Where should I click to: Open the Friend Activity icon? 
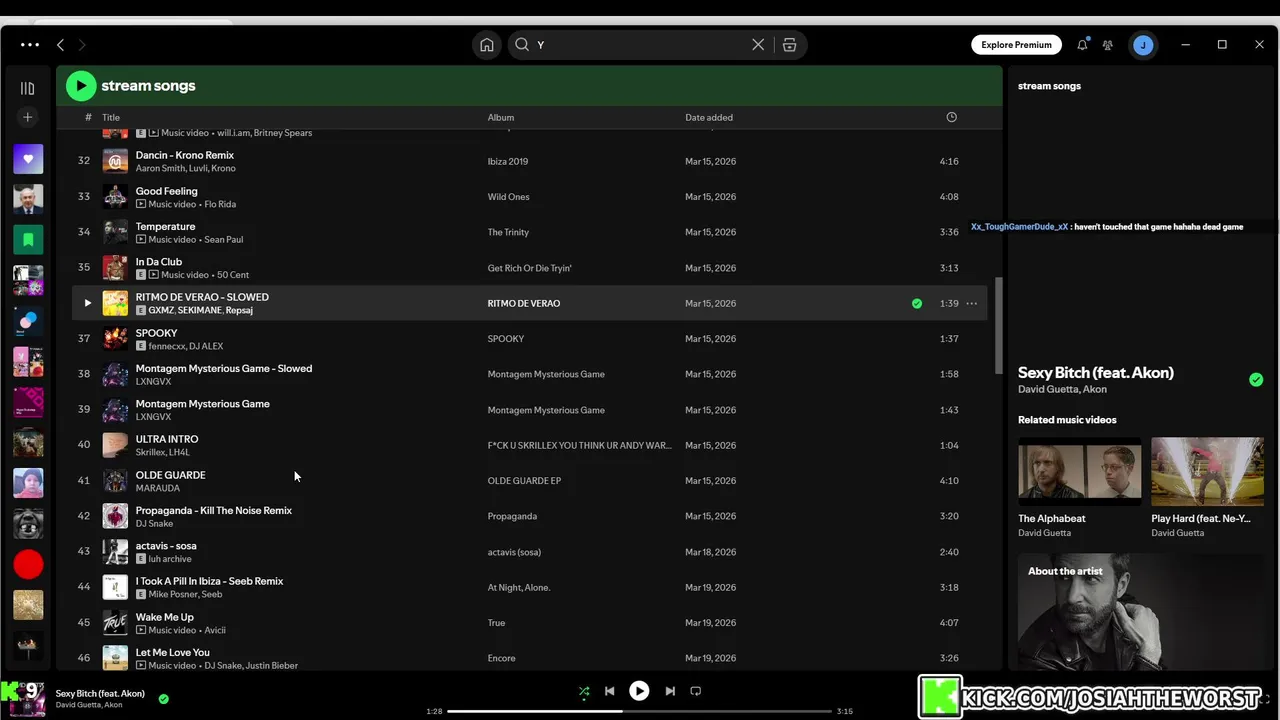[1108, 45]
